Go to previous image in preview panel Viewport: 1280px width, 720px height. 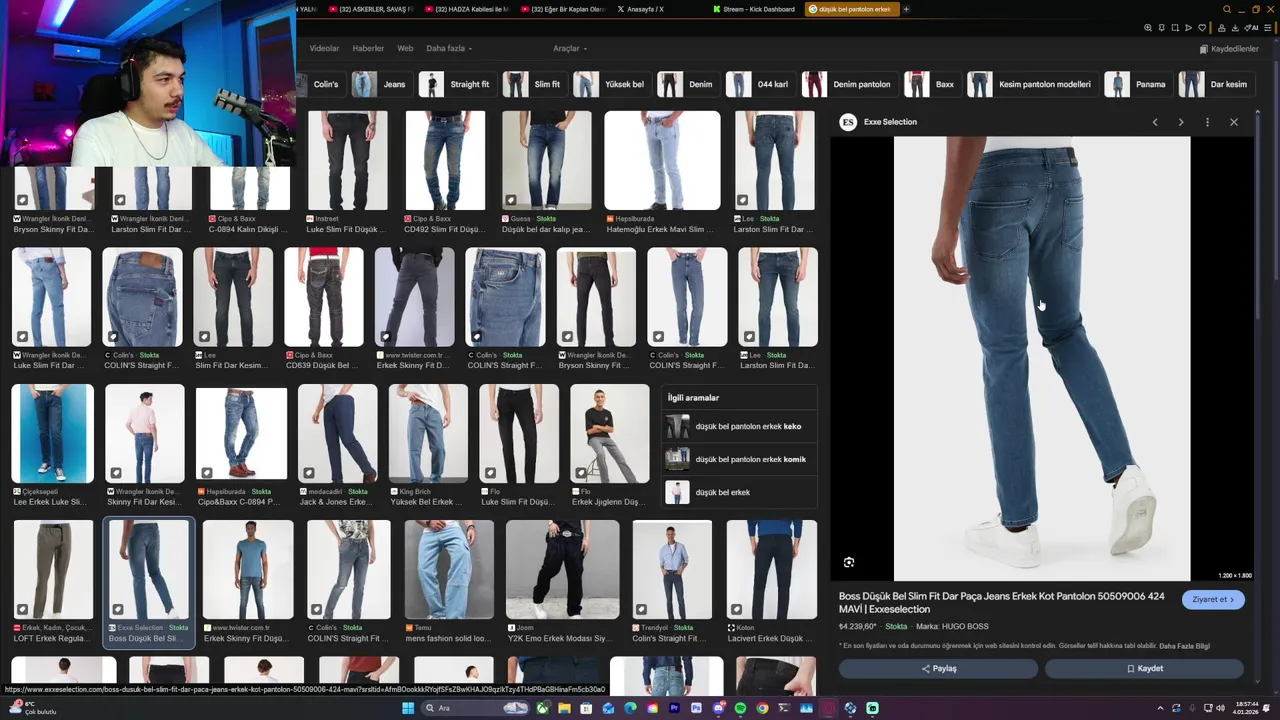click(x=1155, y=122)
